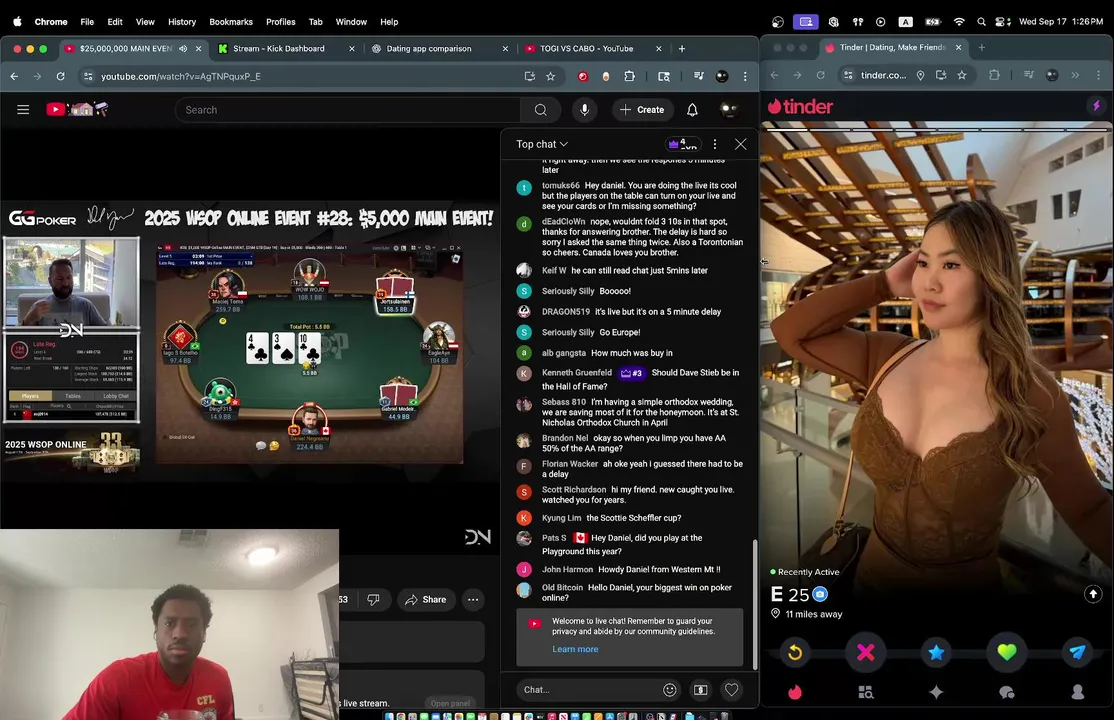
Task: Open Tinder Explore grid-search tab
Action: click(x=865, y=692)
